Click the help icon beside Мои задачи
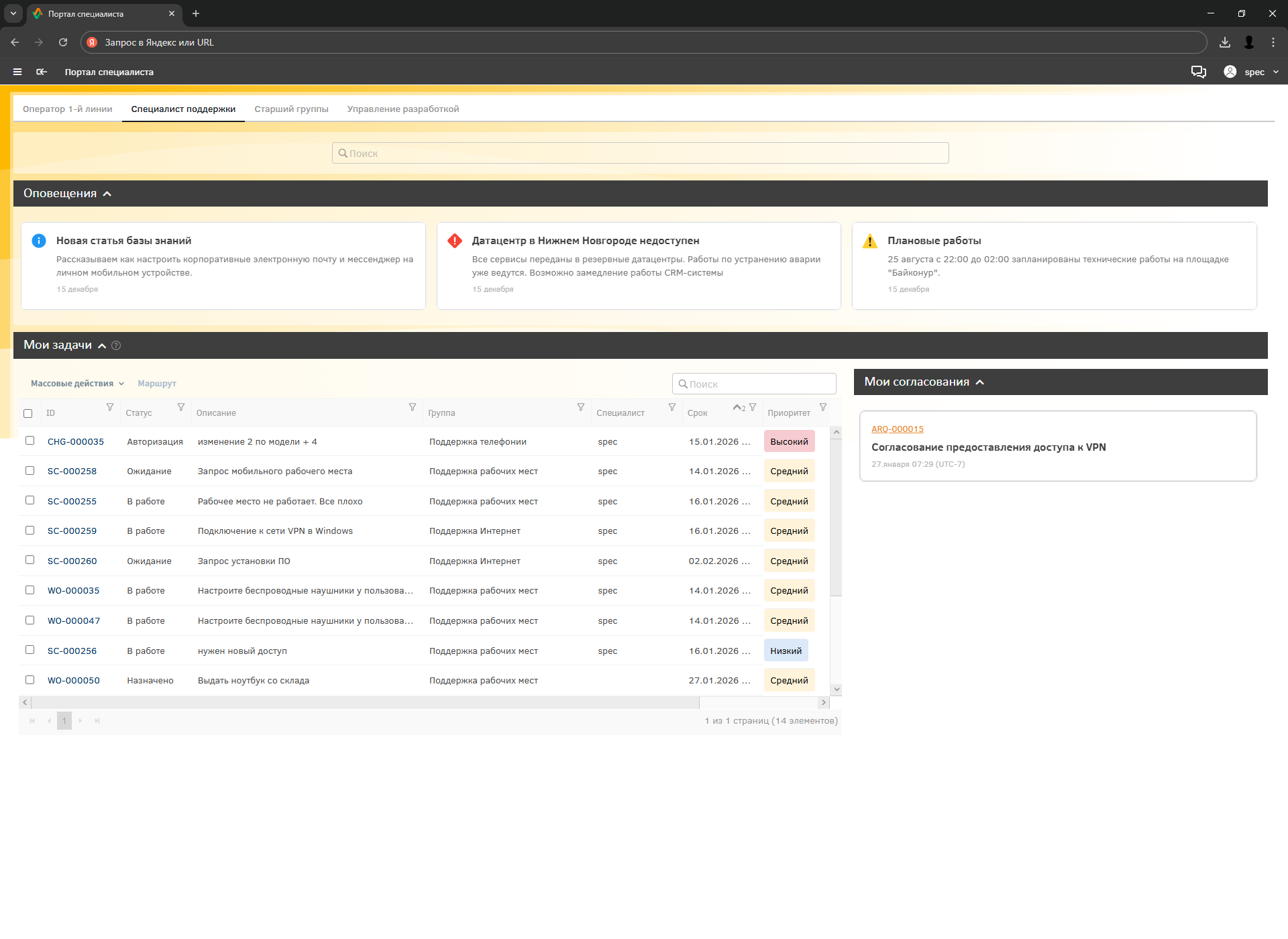1288x939 pixels. click(116, 345)
